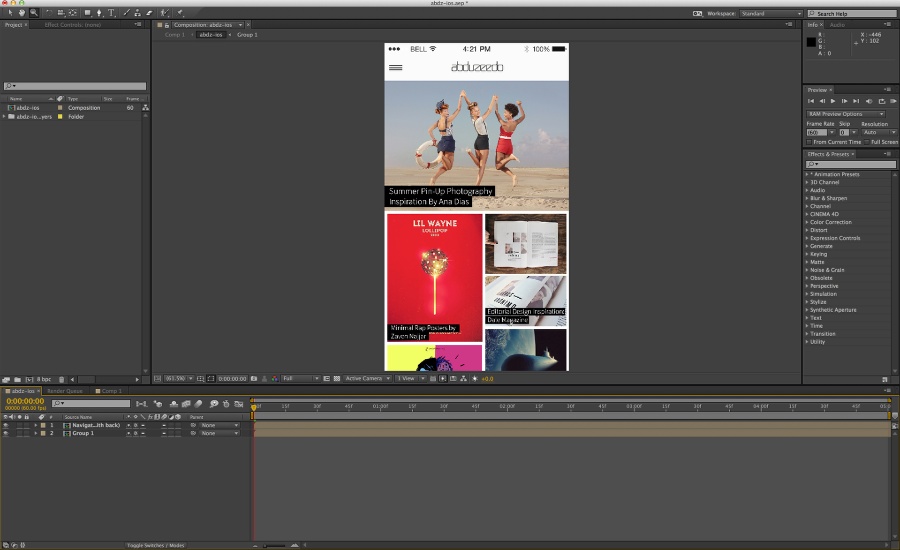900x550 pixels.
Task: Select the Roto Brush tool
Action: point(165,13)
